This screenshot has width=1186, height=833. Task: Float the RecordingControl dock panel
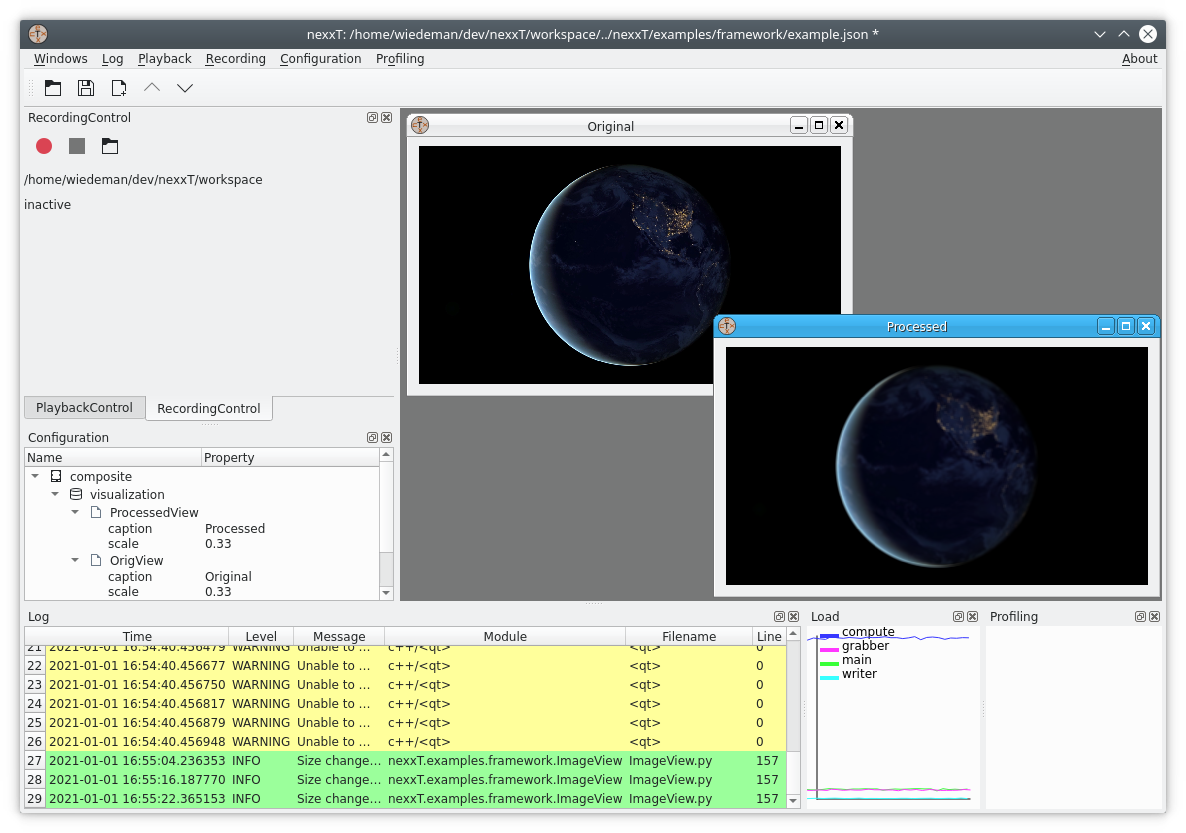pyautogui.click(x=372, y=117)
